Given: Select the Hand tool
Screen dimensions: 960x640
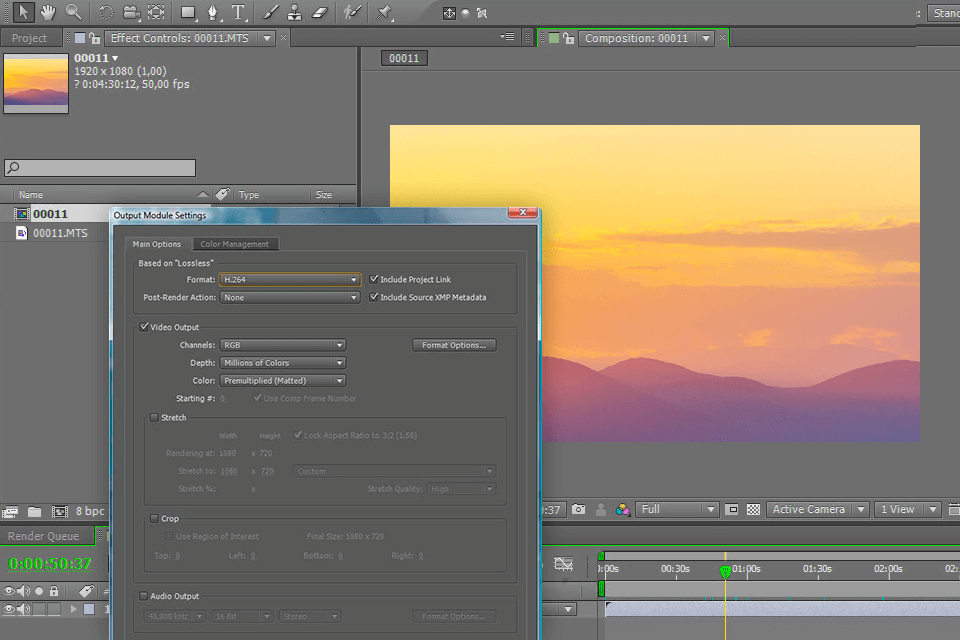Looking at the screenshot, I should tap(47, 13).
